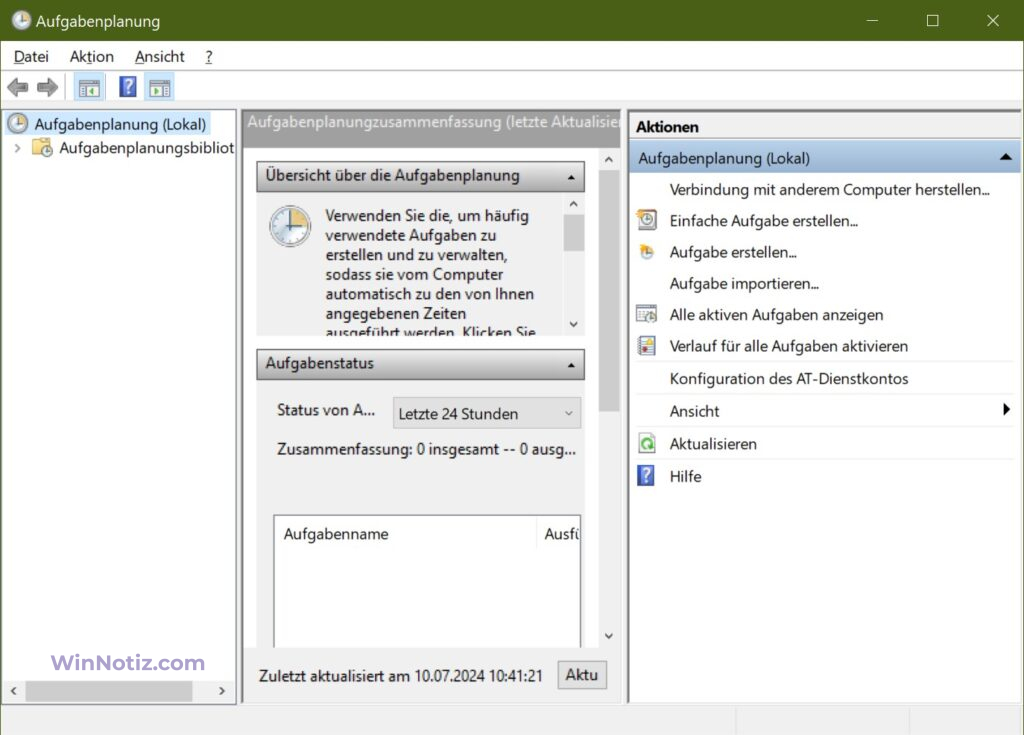Open Hilfe using the blue question mark toolbar icon

tap(127, 86)
